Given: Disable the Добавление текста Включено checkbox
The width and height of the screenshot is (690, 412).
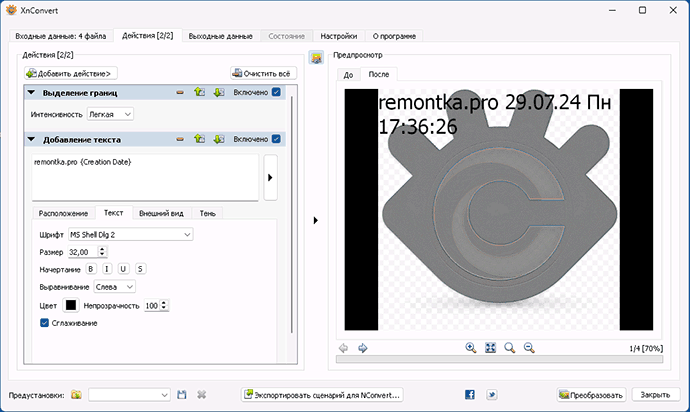Looking at the screenshot, I should 276,139.
